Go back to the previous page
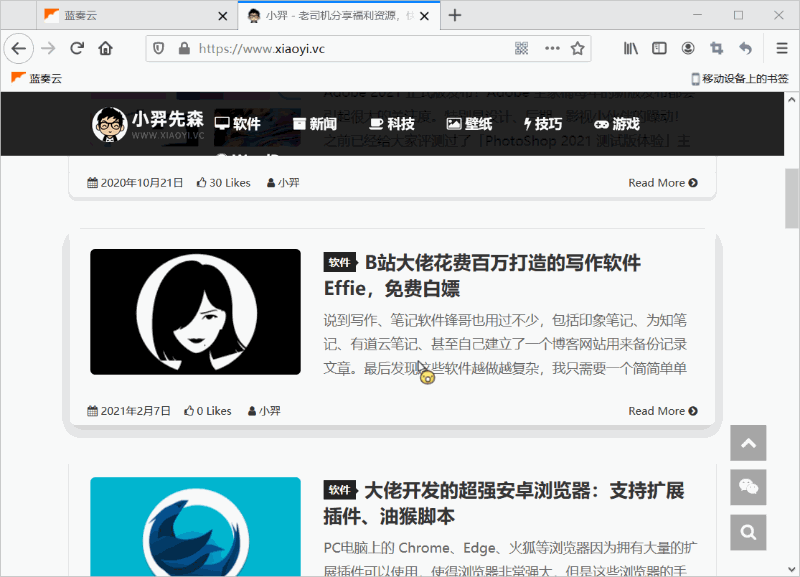The height and width of the screenshot is (577, 800). click(x=19, y=48)
